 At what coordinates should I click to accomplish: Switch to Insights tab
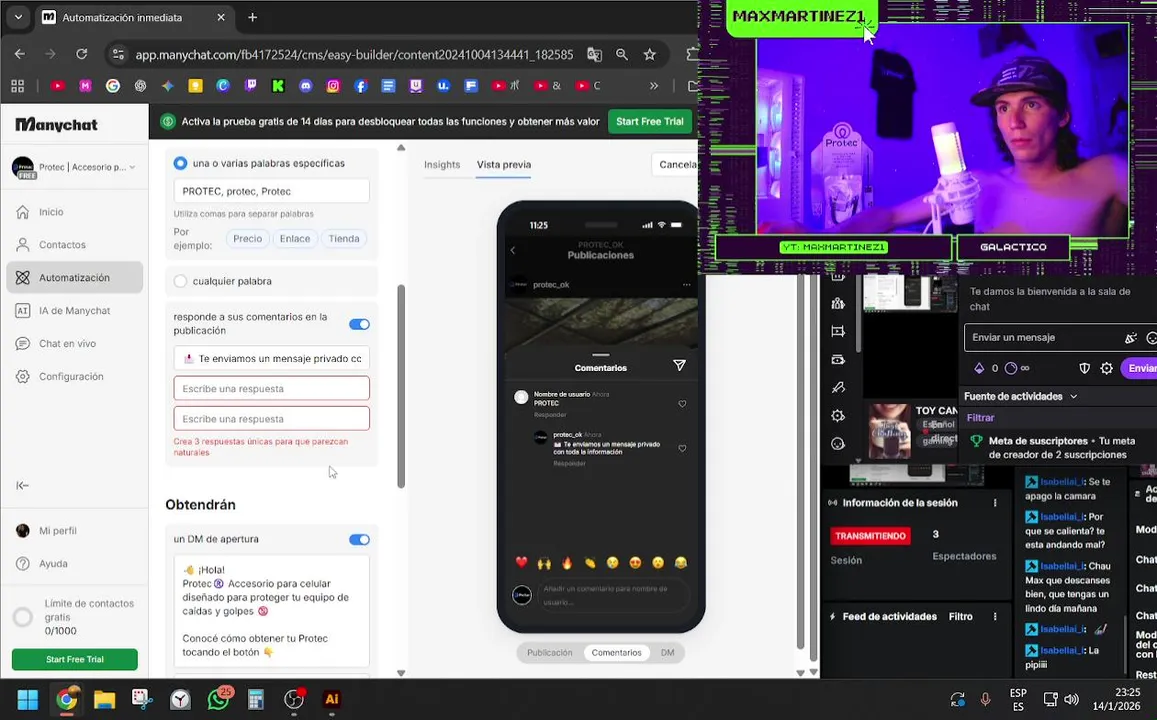click(x=442, y=165)
